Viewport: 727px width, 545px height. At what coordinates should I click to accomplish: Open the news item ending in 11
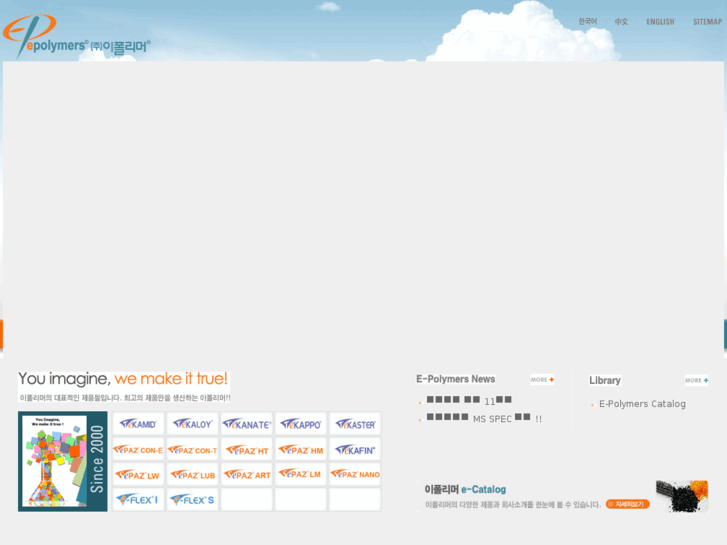[469, 400]
